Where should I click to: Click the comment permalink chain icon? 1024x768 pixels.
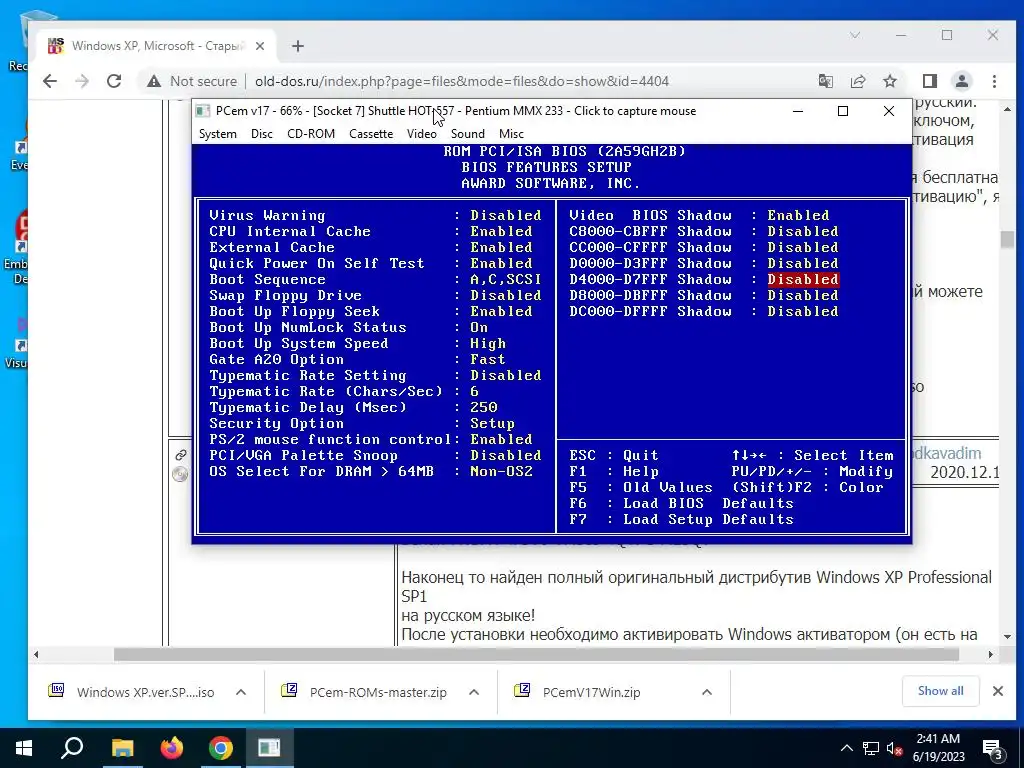click(x=181, y=455)
